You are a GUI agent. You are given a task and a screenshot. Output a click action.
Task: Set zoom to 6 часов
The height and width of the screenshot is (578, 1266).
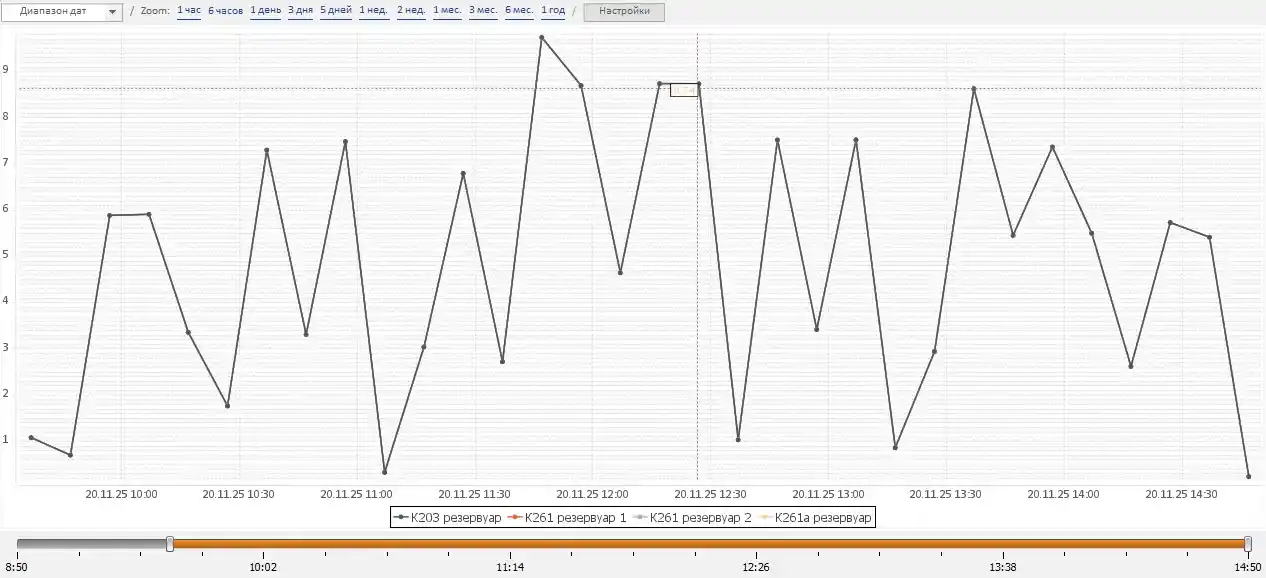(225, 11)
